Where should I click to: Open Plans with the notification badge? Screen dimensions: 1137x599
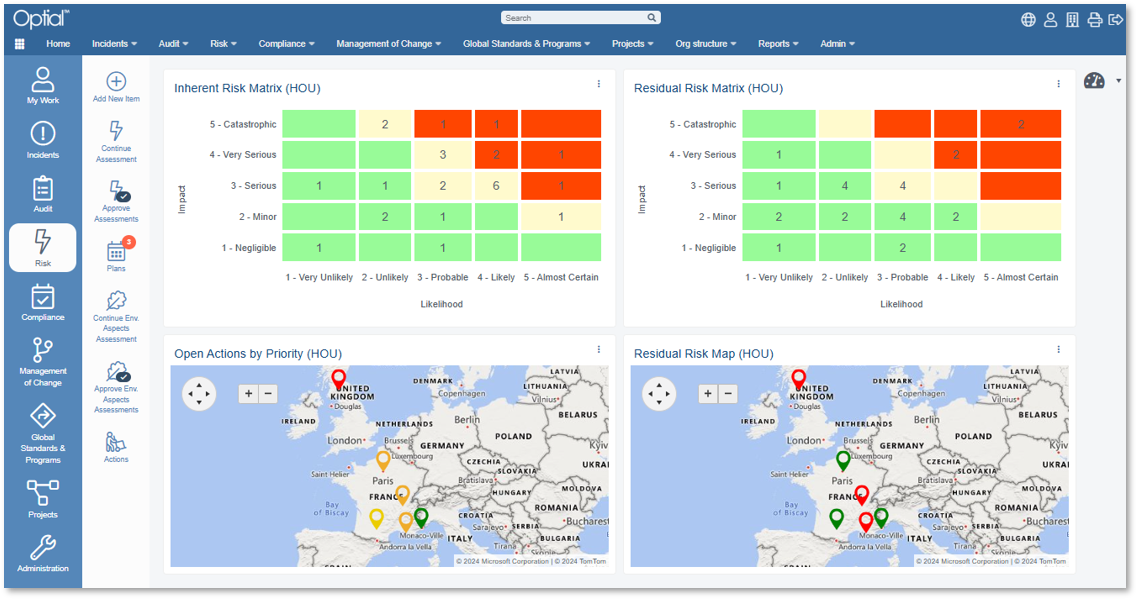point(115,252)
